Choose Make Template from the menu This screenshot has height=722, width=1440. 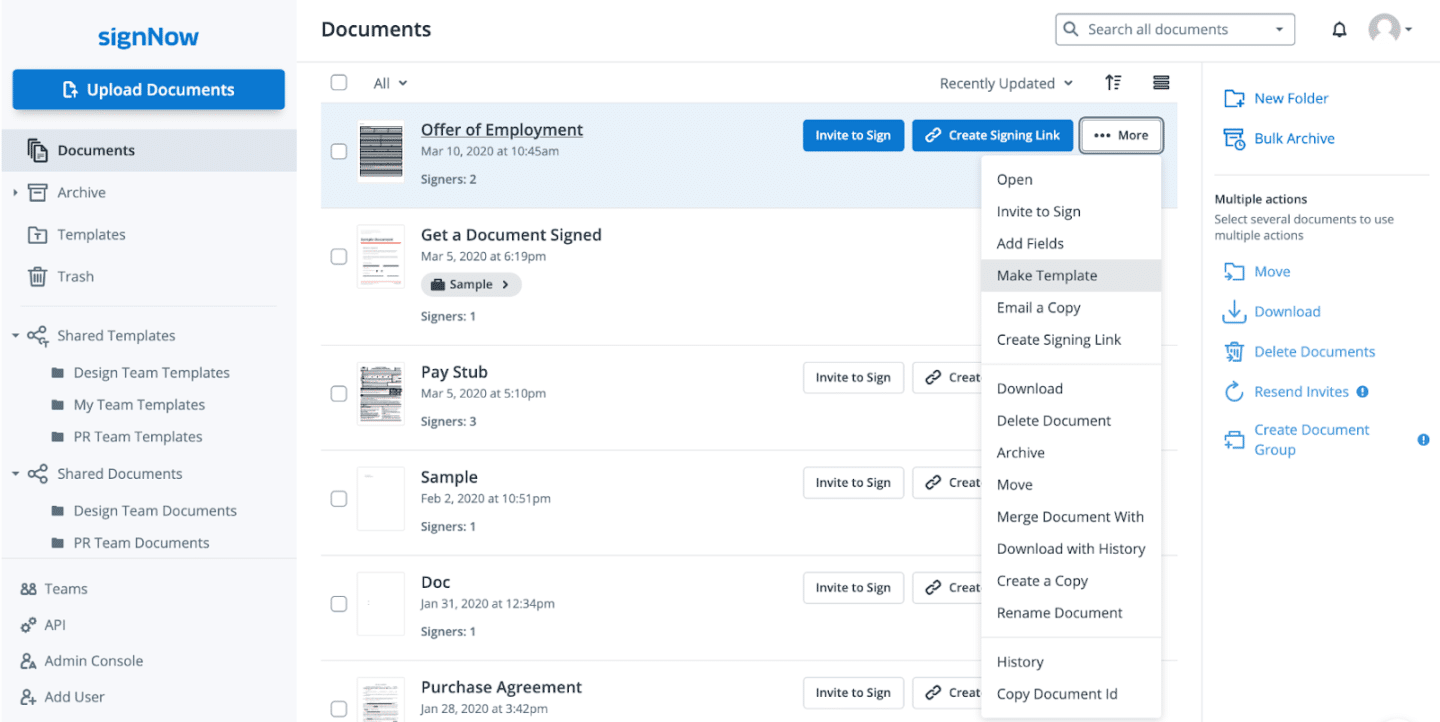(1046, 275)
